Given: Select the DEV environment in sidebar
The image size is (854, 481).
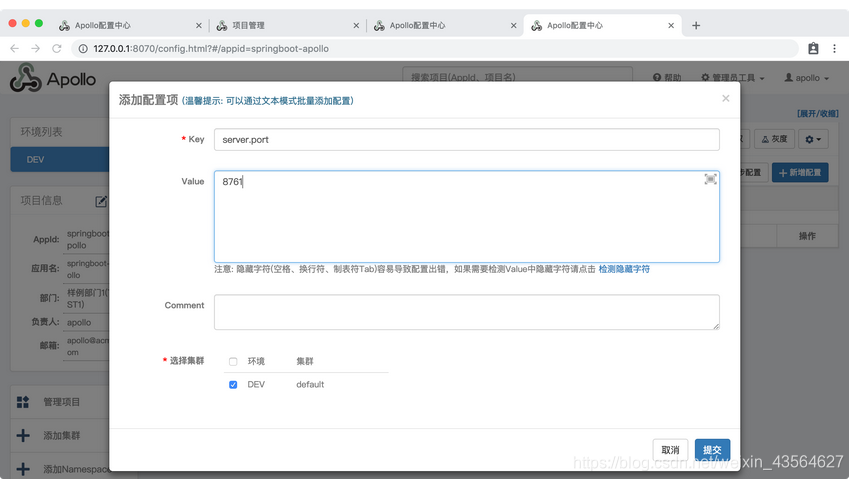Looking at the screenshot, I should click(60, 160).
